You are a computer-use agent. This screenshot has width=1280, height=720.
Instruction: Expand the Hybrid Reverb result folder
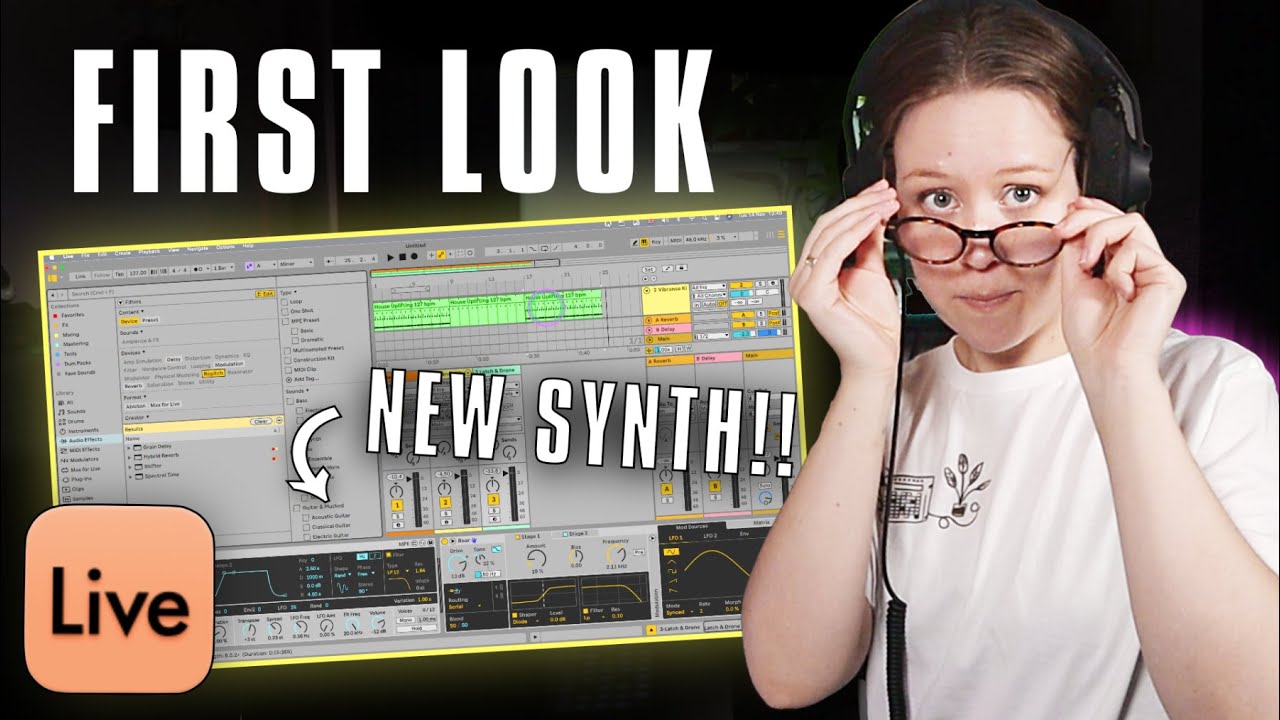(x=130, y=457)
